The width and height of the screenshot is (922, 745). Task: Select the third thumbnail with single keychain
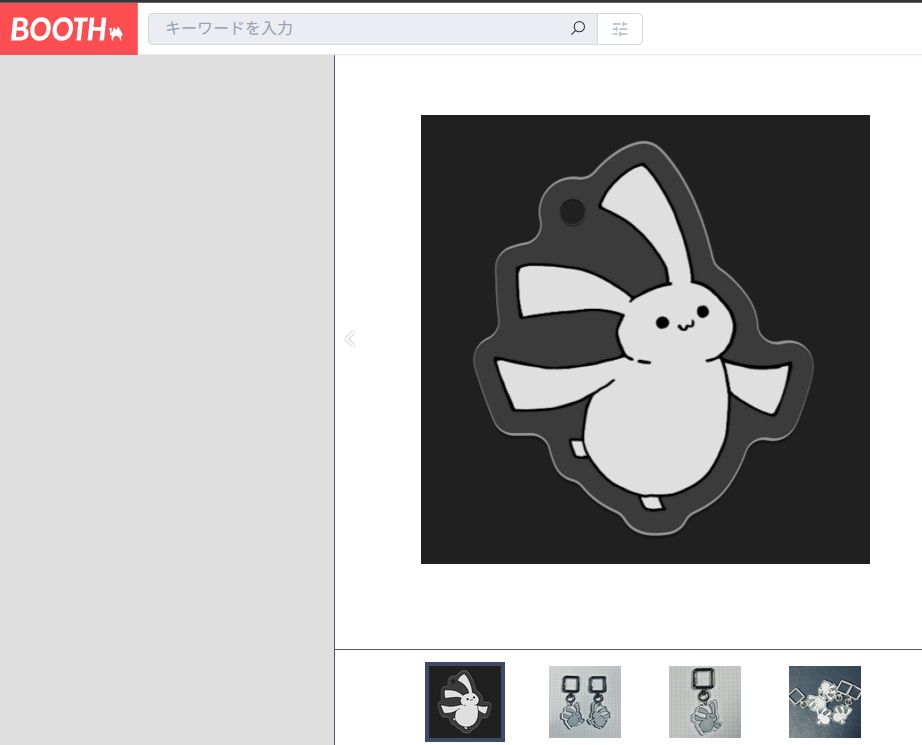(704, 701)
